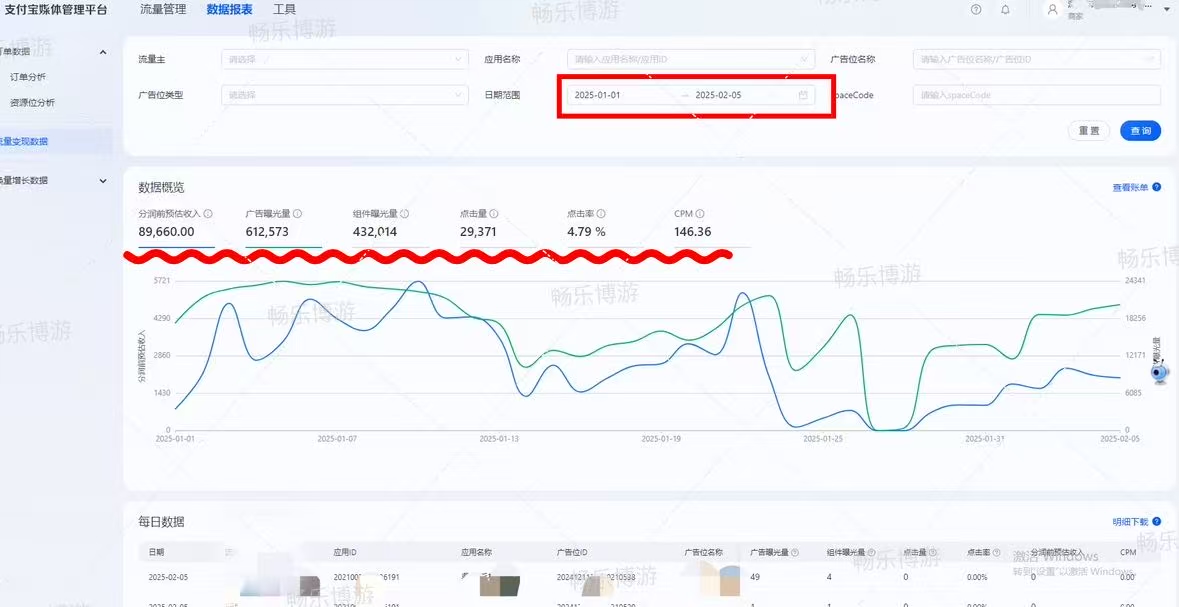Select 流量变现数据 in sidebar
Screen dimensions: 1179x607
click(56, 141)
